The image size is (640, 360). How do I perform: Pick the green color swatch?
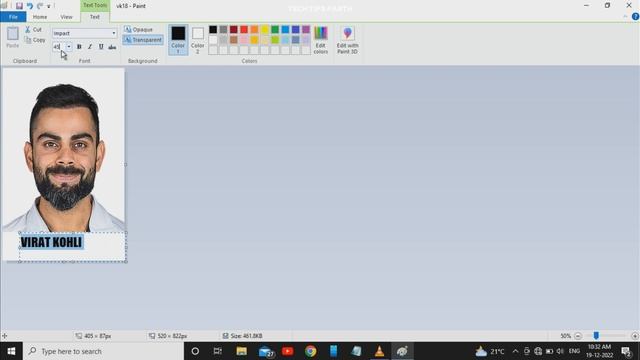[275, 29]
